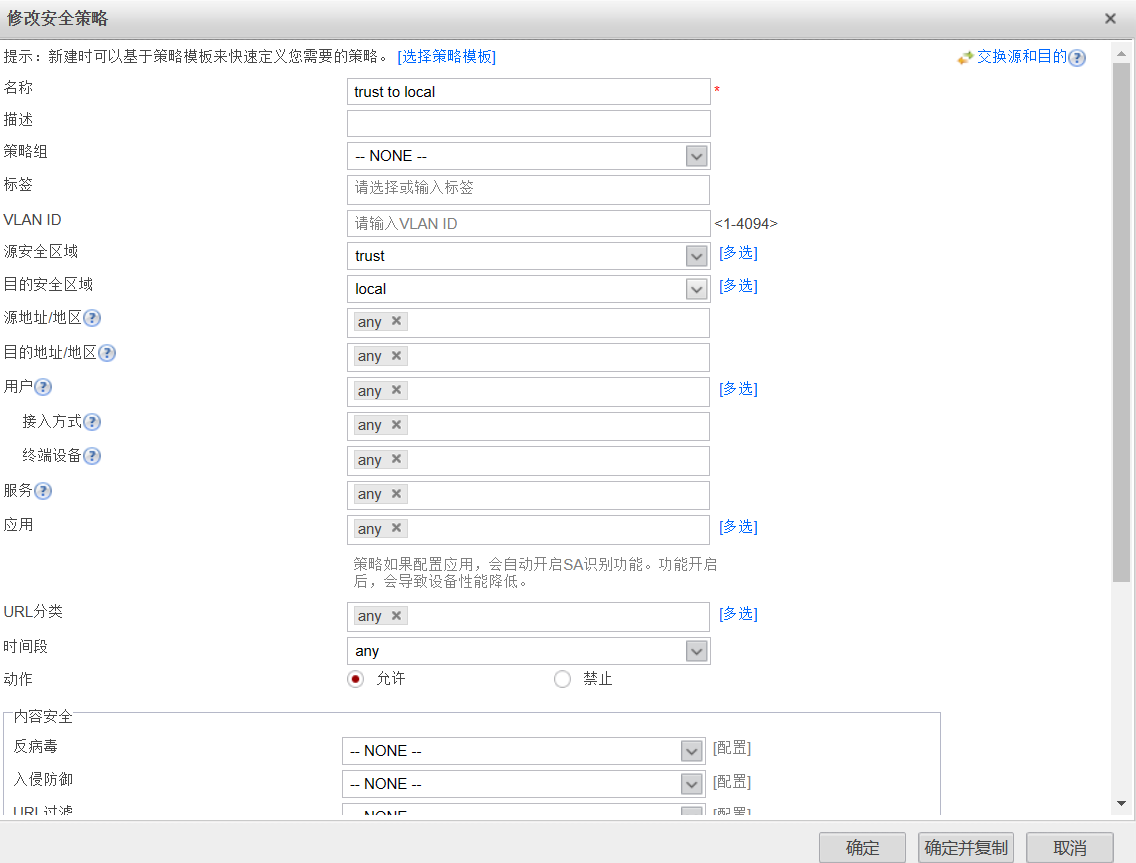Open the 源安全区域 dropdown showing trust
1136x863 pixels.
pyautogui.click(x=696, y=256)
